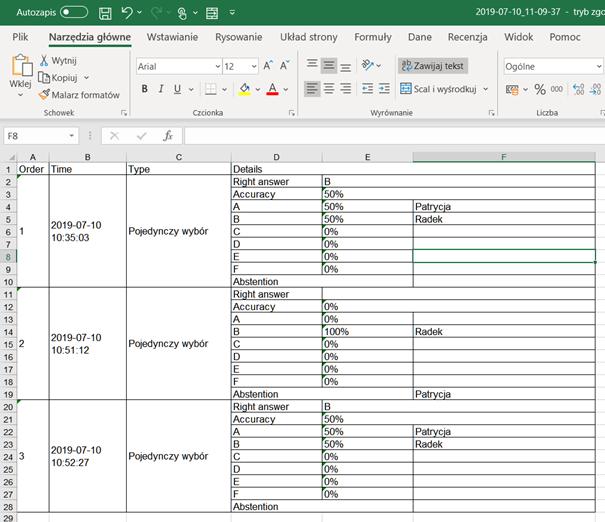Click the Name Box showing F8
The height and width of the screenshot is (522, 605).
41,136
